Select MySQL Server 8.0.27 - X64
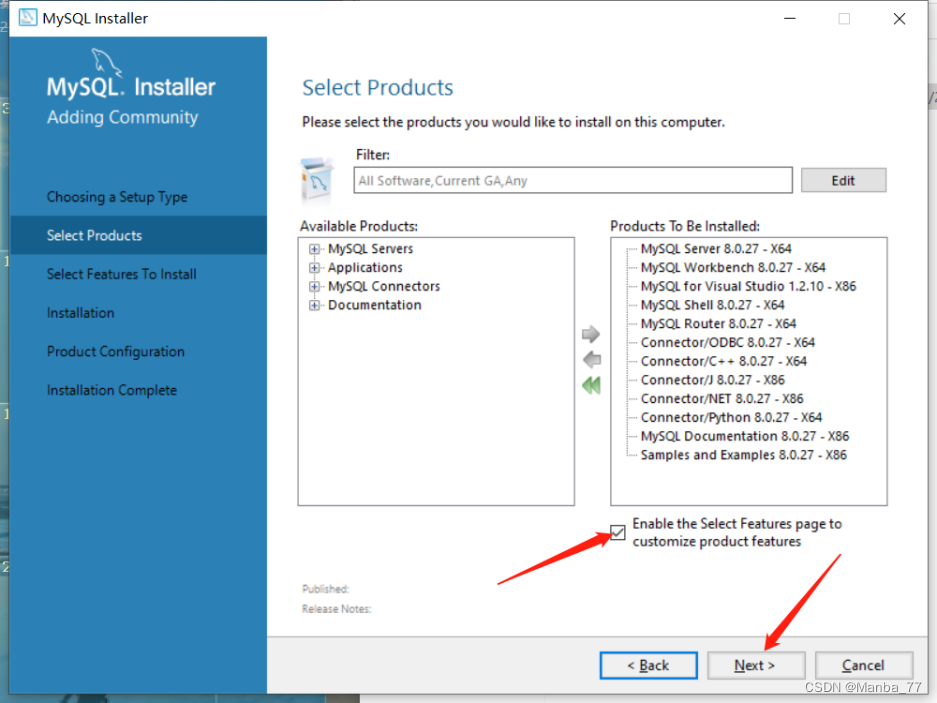 pos(716,249)
